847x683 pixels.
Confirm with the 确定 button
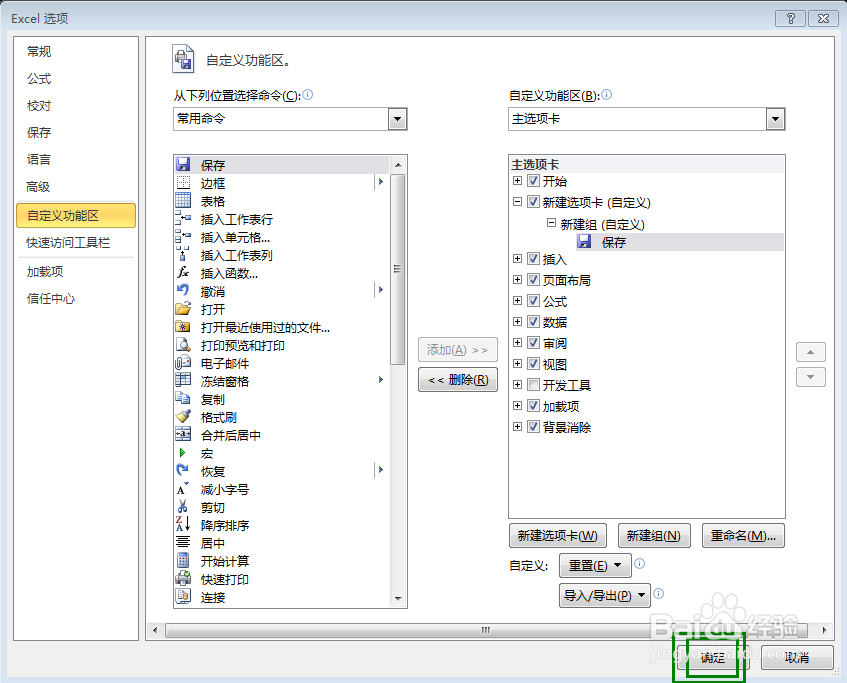click(x=712, y=657)
